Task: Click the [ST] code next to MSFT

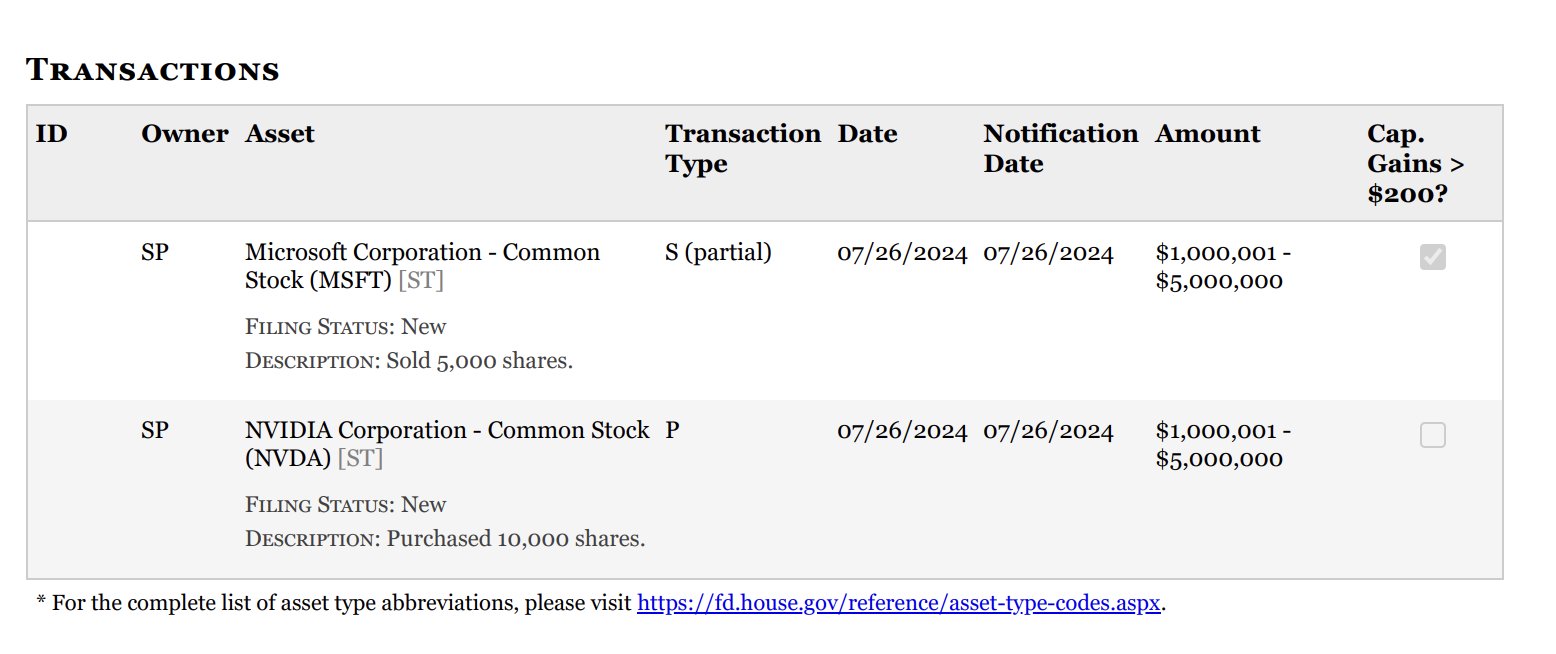Action: coord(420,281)
